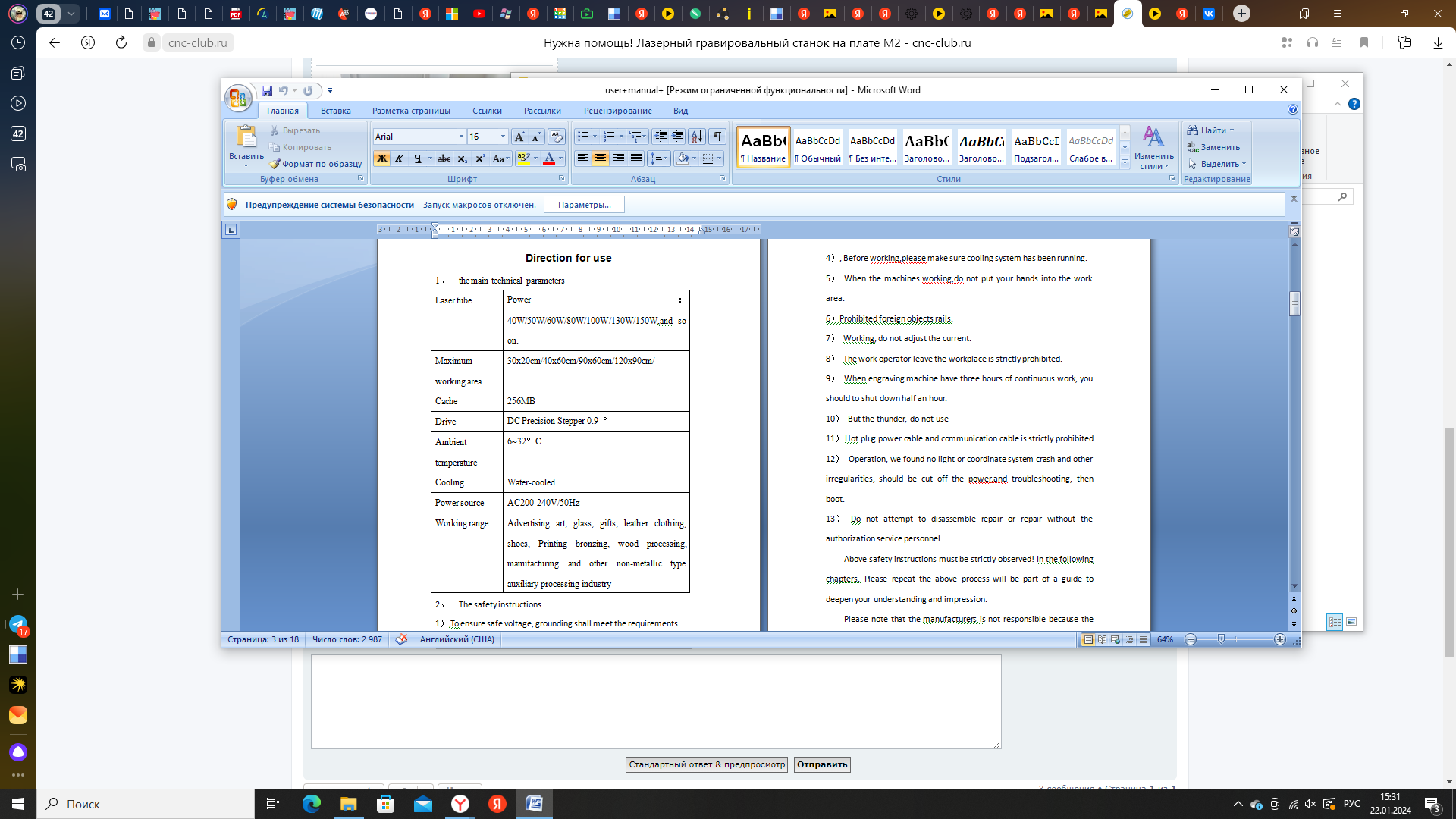The width and height of the screenshot is (1456, 819).
Task: Expand the Найти dropdown arrow
Action: pos(1232,130)
